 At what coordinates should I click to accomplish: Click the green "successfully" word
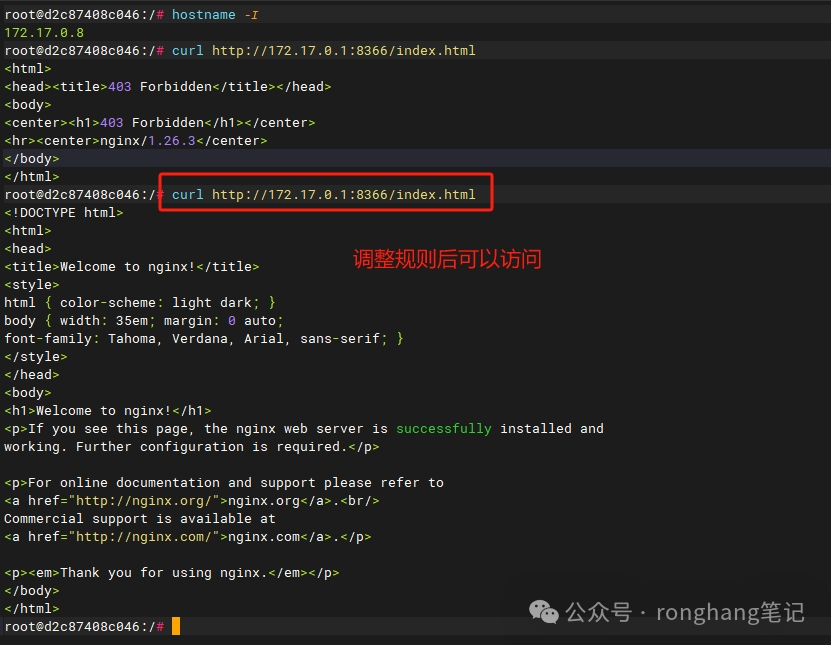click(x=443, y=428)
